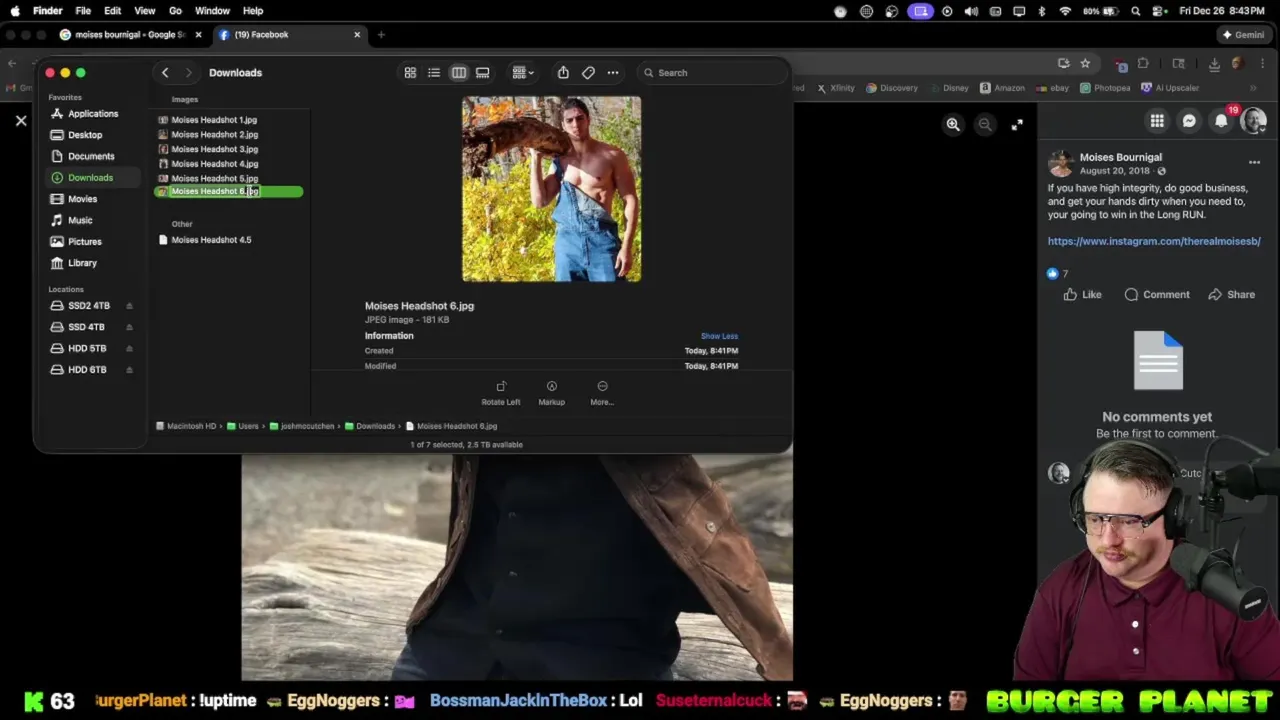The height and width of the screenshot is (720, 1280).
Task: Select file Moises Headshot 4.jpg
Action: tap(213, 164)
